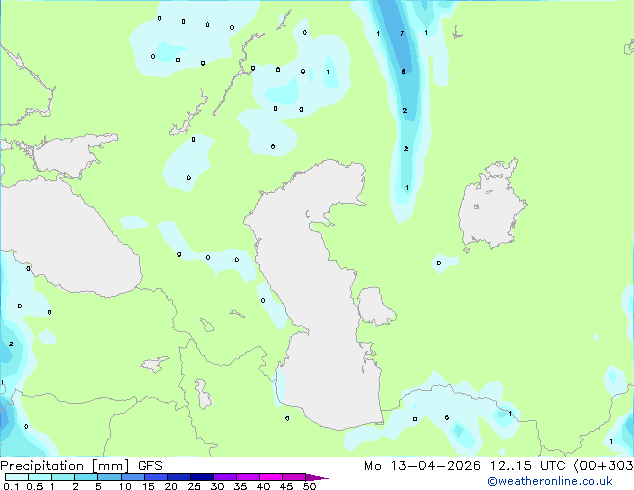Viewport: 634px width, 490px height.
Task: Pick the 40–45 mm magenta swatch
Action: 271,477
